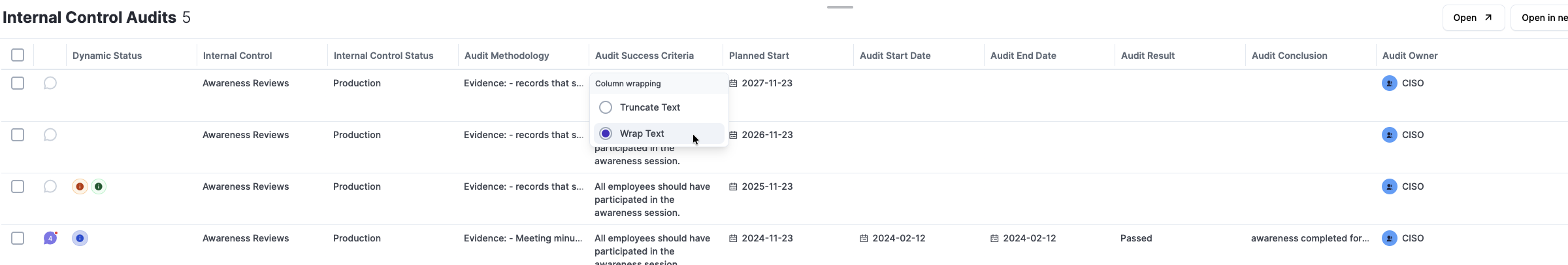Screen dimensions: 1568x265
Task: Open the Audit Methodology column header options
Action: (x=506, y=56)
